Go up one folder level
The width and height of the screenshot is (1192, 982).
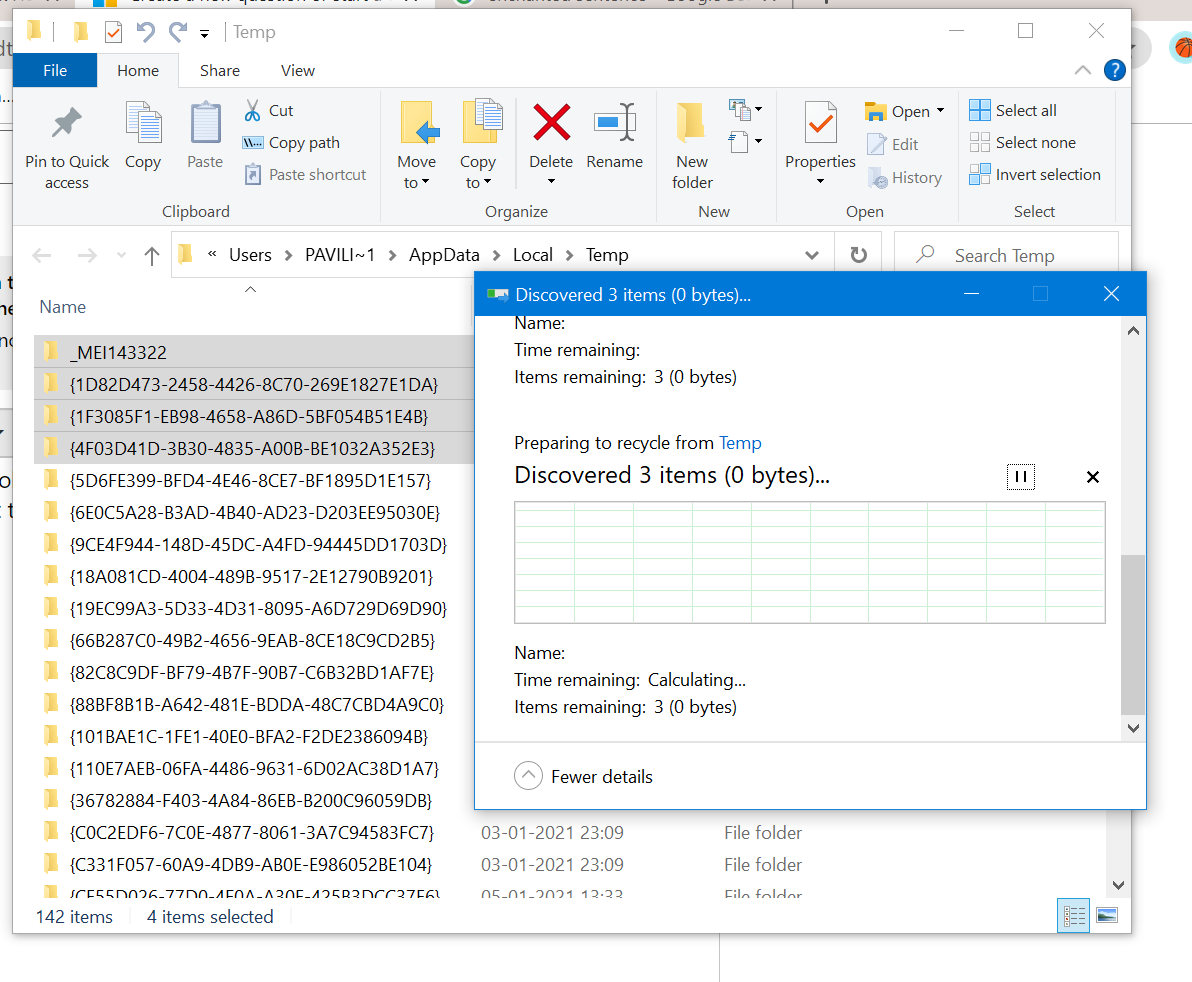click(x=152, y=255)
